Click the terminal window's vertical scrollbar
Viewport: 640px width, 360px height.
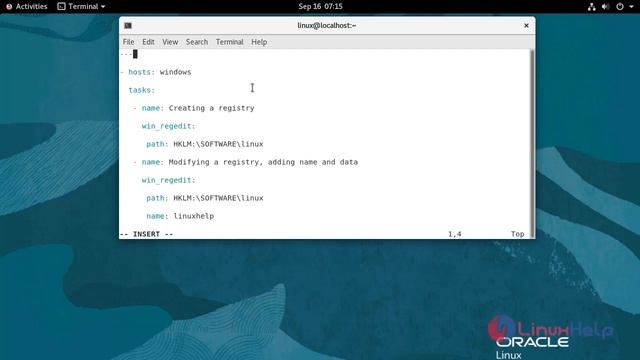point(531,144)
